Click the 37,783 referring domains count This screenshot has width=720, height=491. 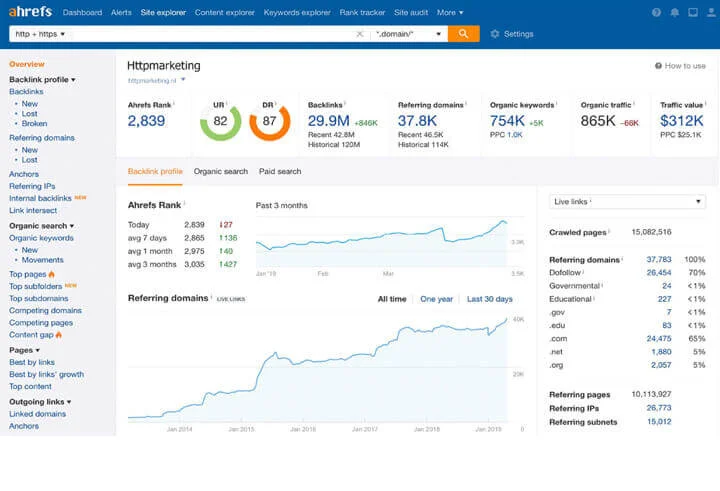tap(659, 260)
